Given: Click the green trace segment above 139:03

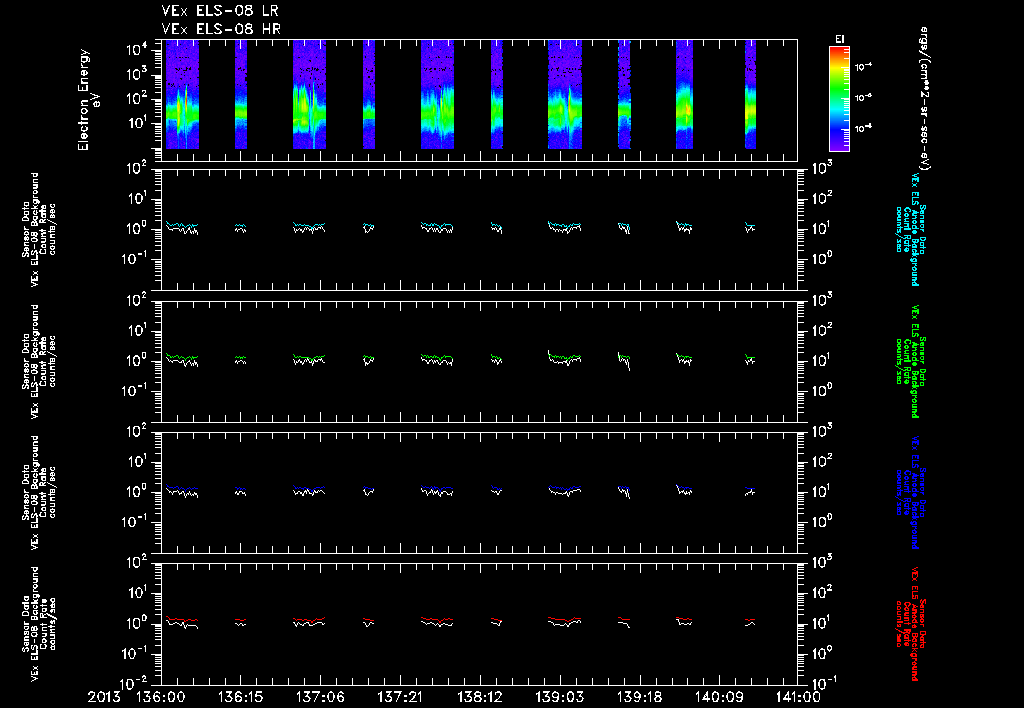Looking at the screenshot, I should tap(565, 356).
